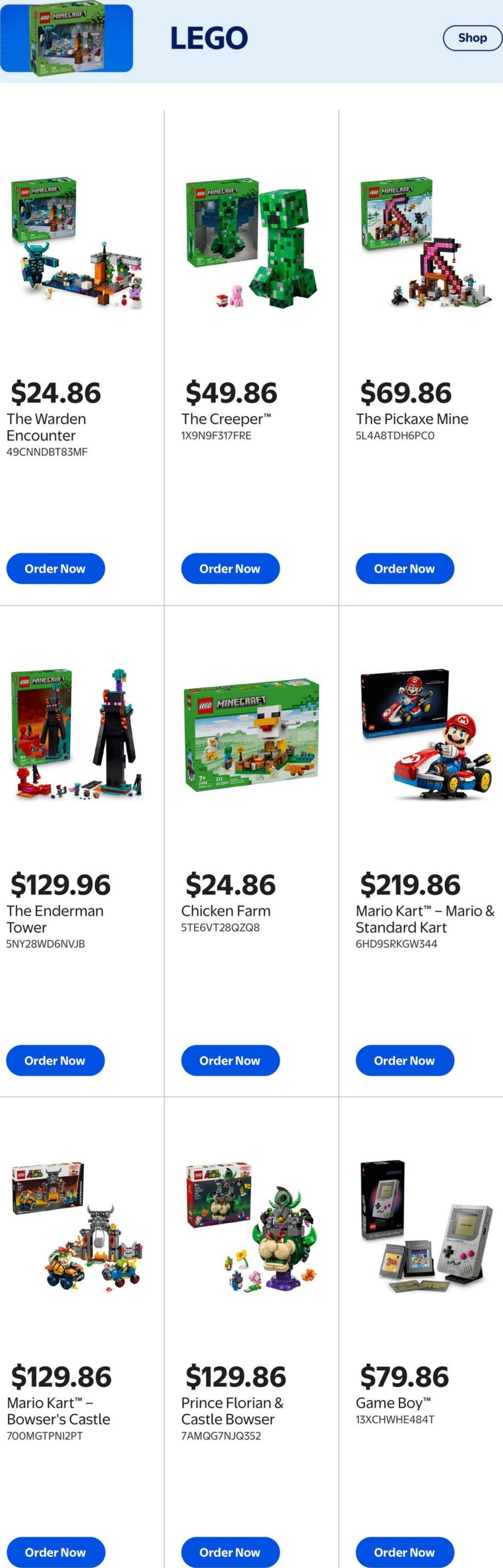The width and height of the screenshot is (503, 1568).
Task: Open The Creeper product picture
Action: tap(251, 244)
